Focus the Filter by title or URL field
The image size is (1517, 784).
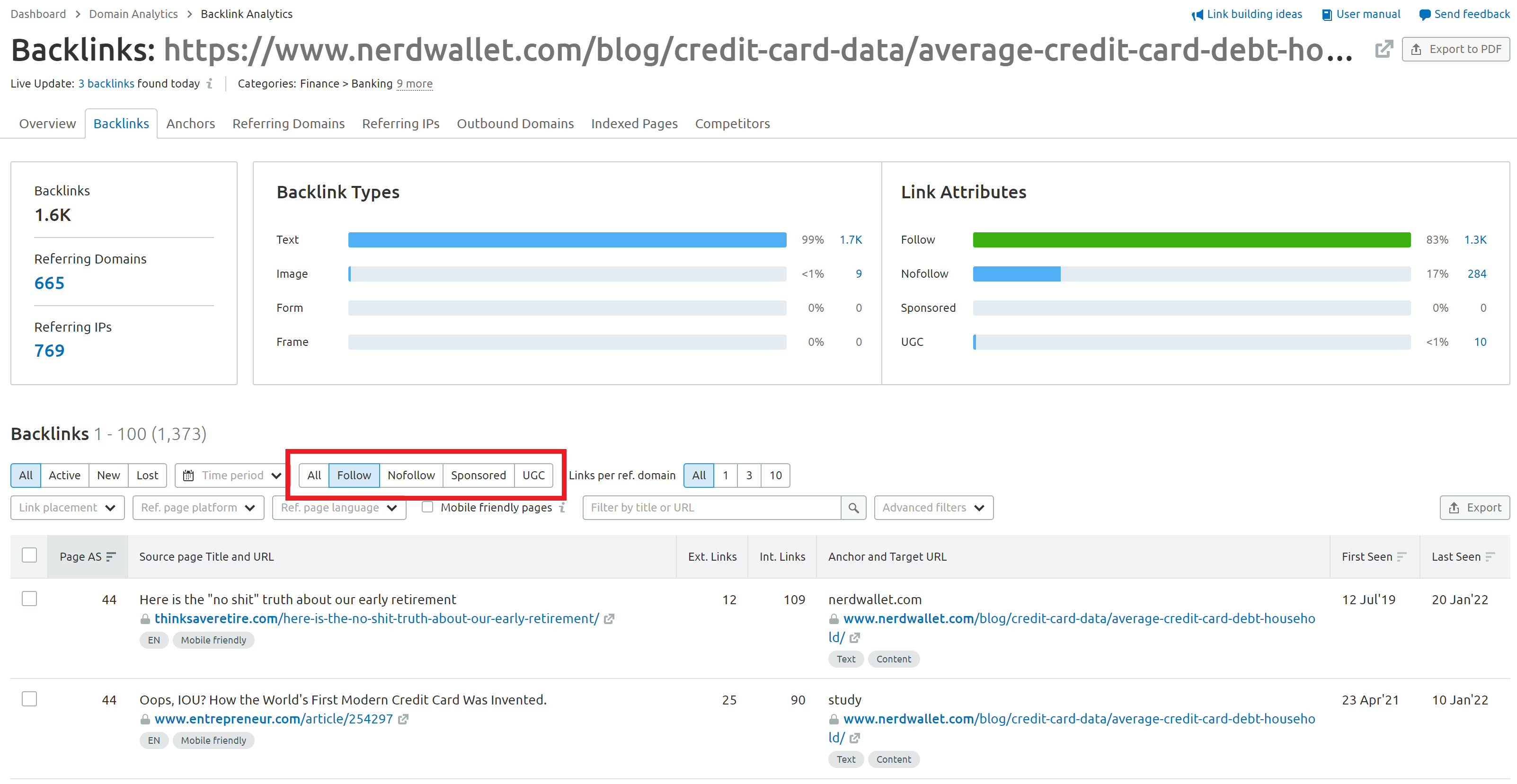(711, 507)
